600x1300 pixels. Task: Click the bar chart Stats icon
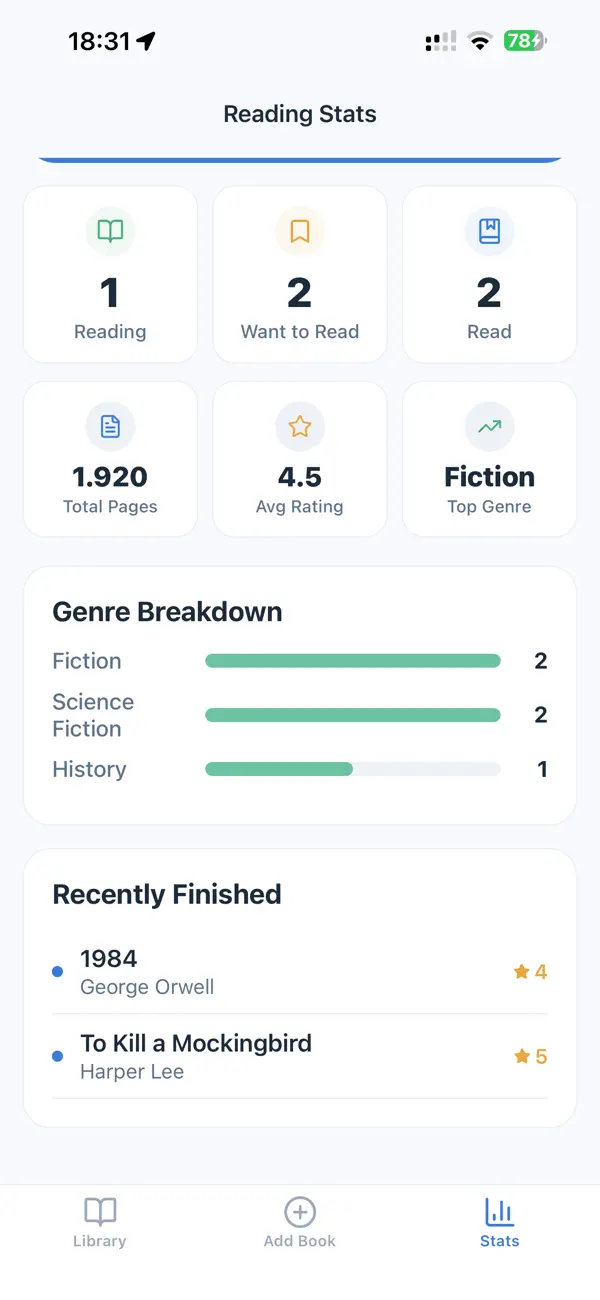499,1211
